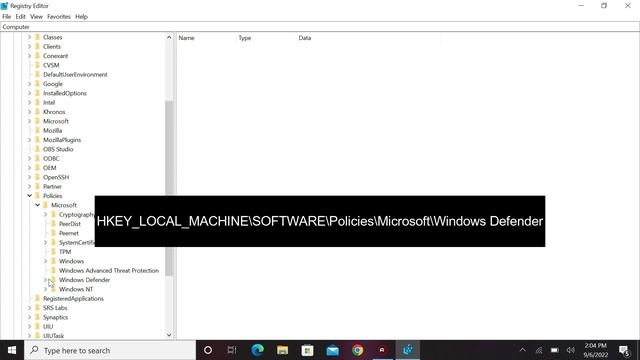
Task: Open the notification center
Action: 624,350
